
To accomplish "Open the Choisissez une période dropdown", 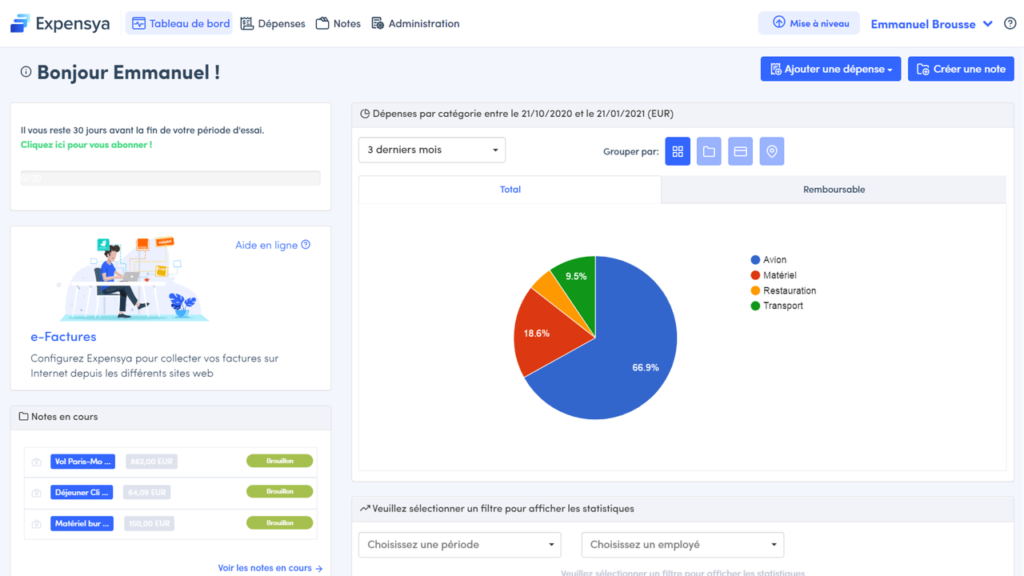I will [x=460, y=545].
